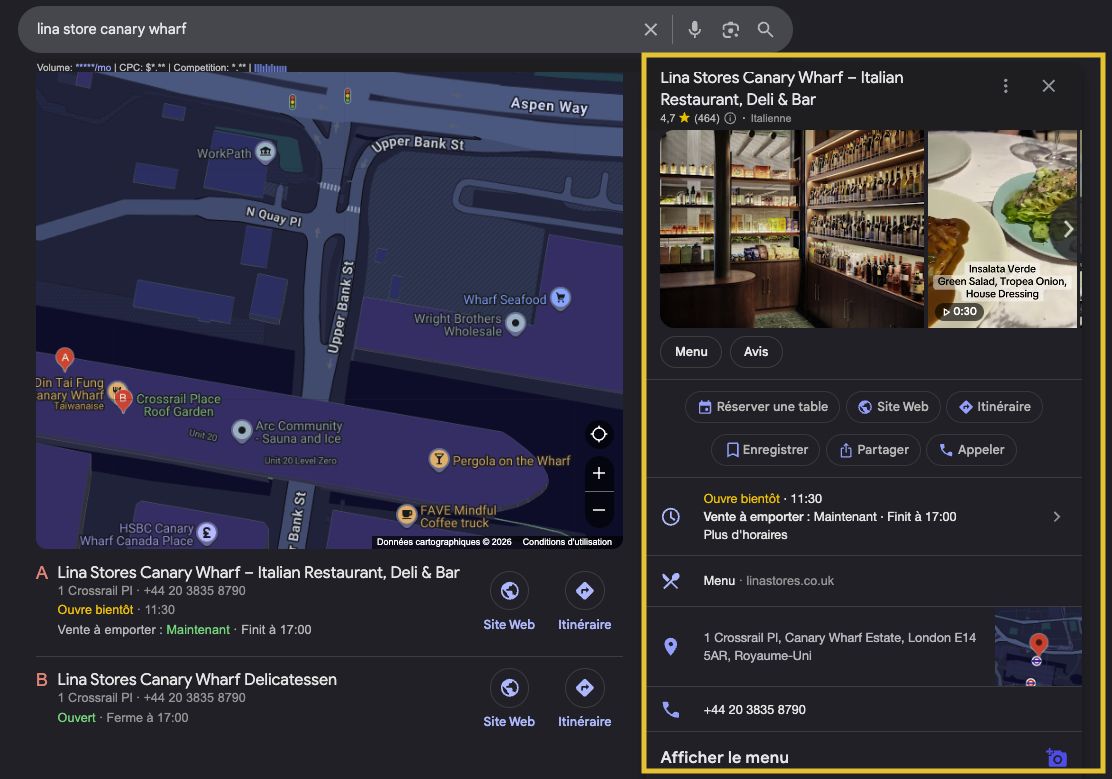
Task: Clear the search box text
Action: pyautogui.click(x=650, y=29)
